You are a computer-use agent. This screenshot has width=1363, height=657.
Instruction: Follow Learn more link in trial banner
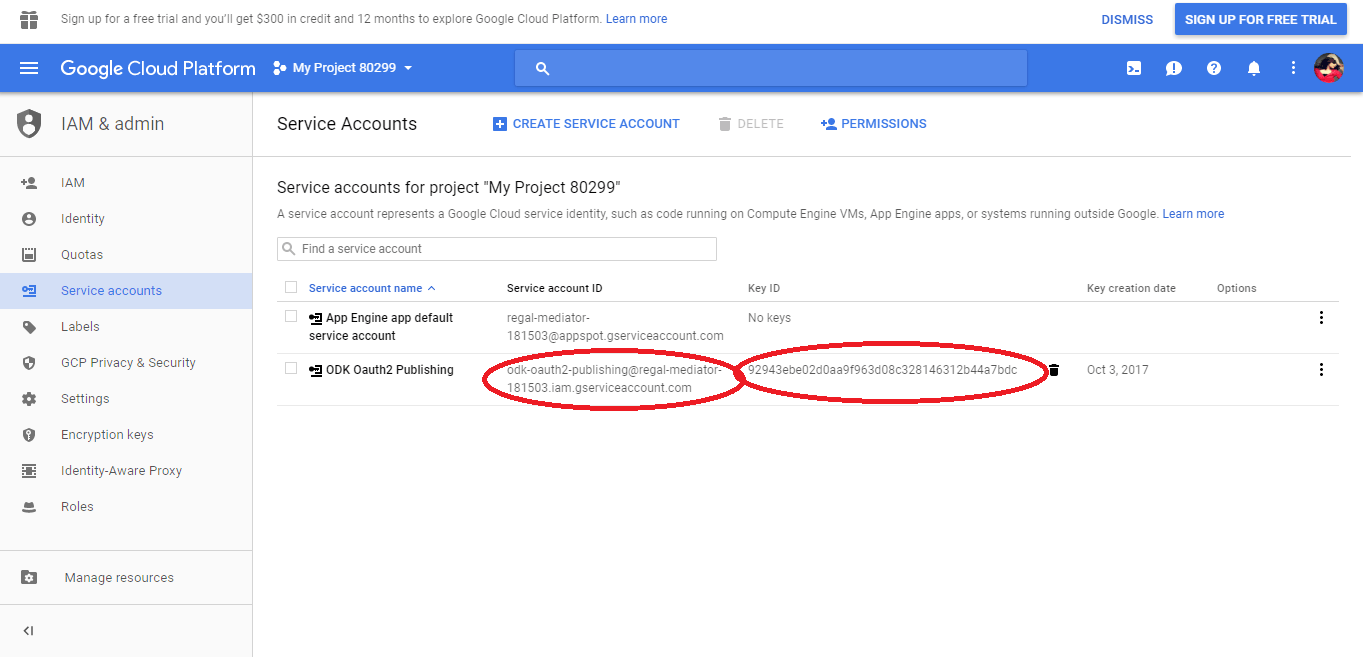636,19
